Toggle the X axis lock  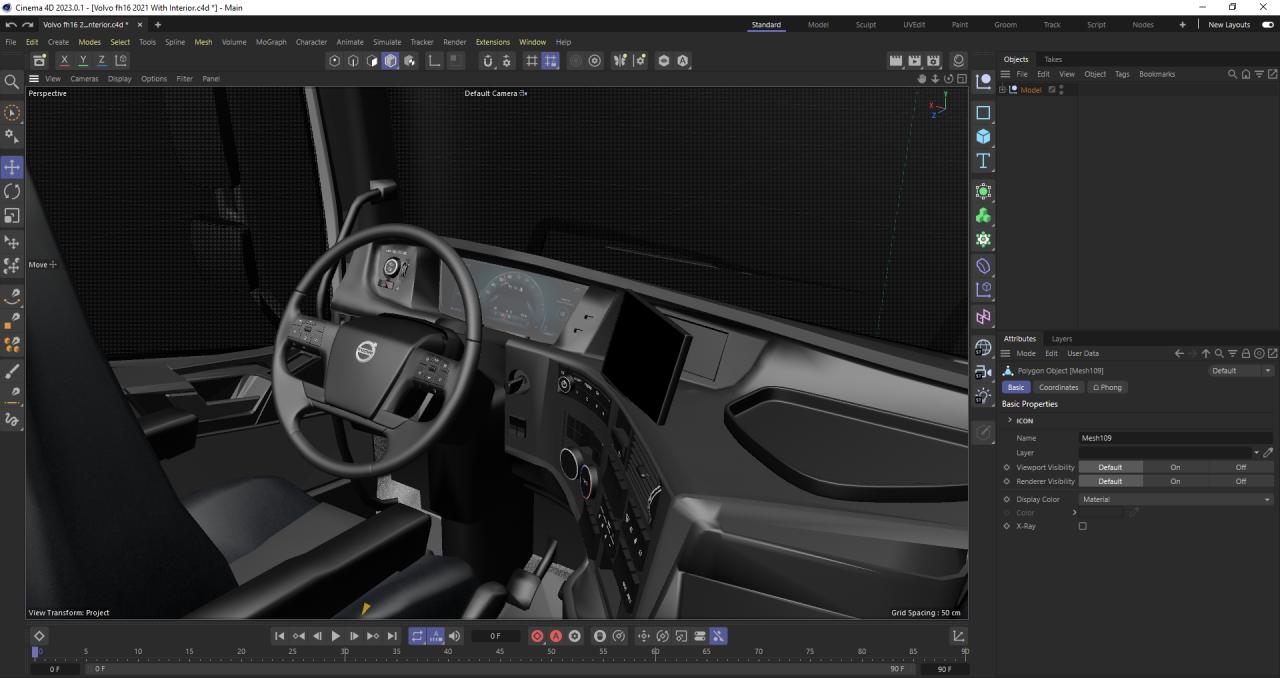point(65,61)
